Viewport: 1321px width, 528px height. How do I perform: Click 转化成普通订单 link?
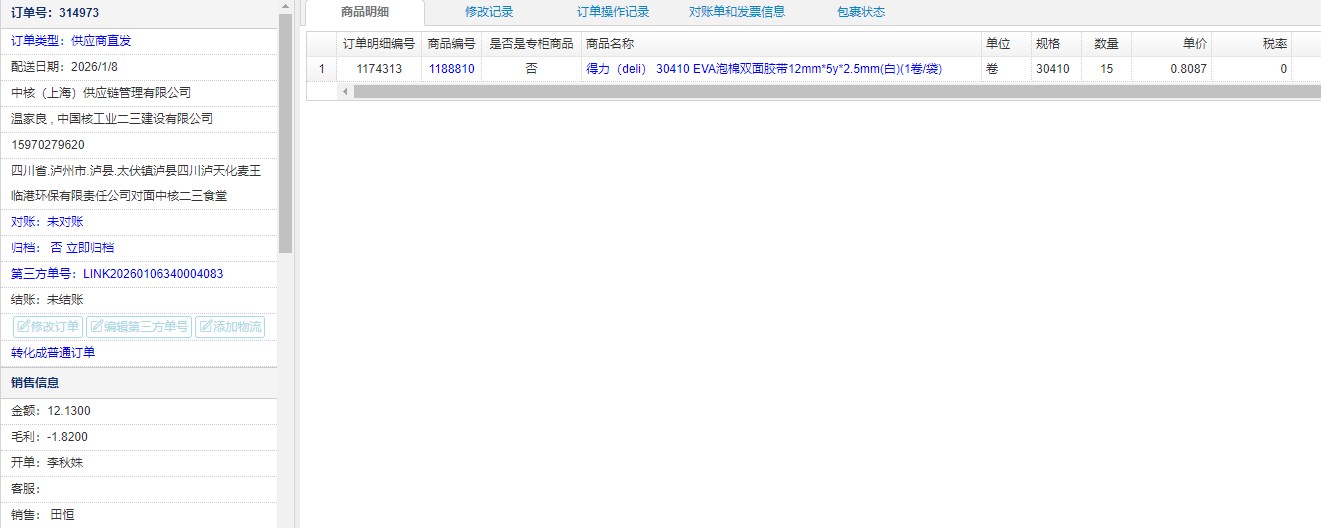pos(53,353)
